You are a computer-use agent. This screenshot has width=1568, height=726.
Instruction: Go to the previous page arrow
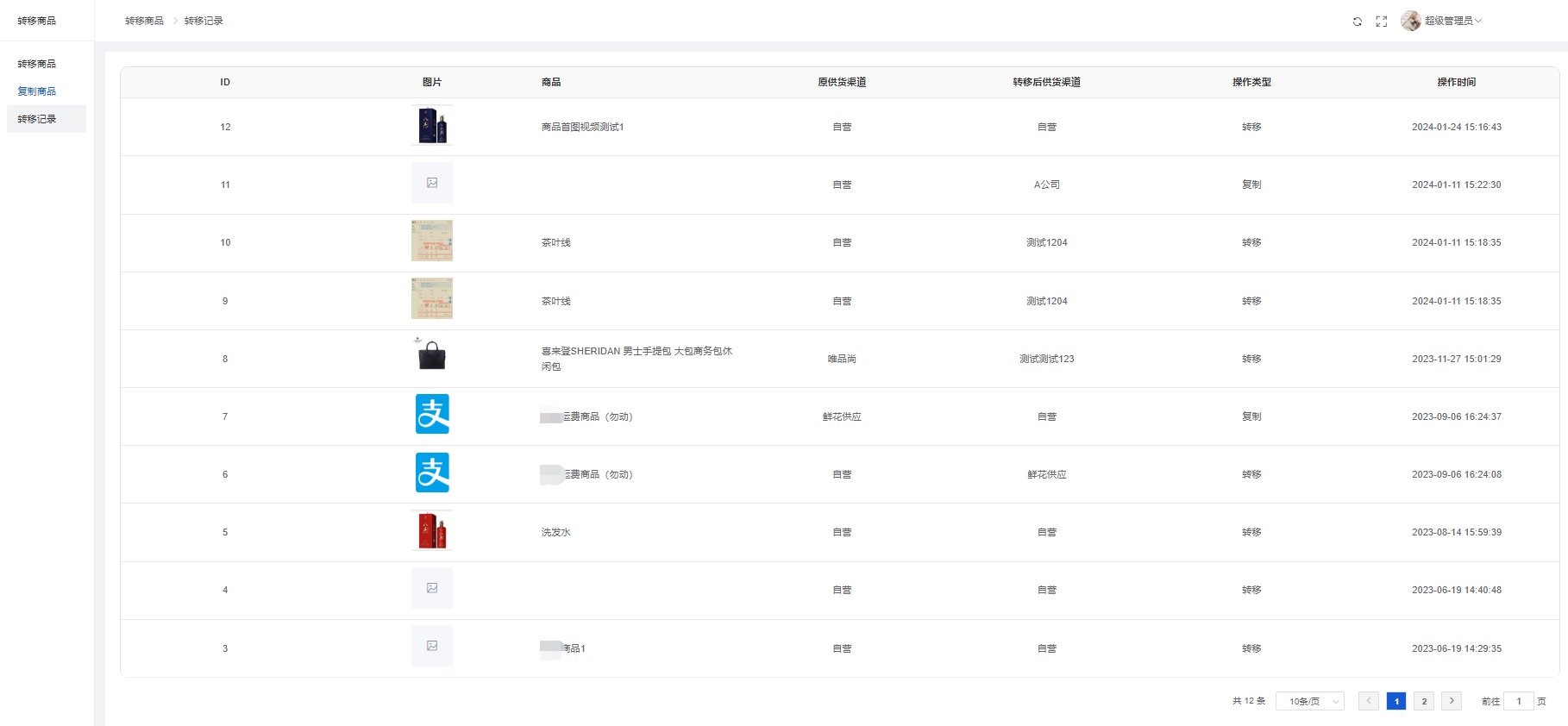pyautogui.click(x=1369, y=701)
